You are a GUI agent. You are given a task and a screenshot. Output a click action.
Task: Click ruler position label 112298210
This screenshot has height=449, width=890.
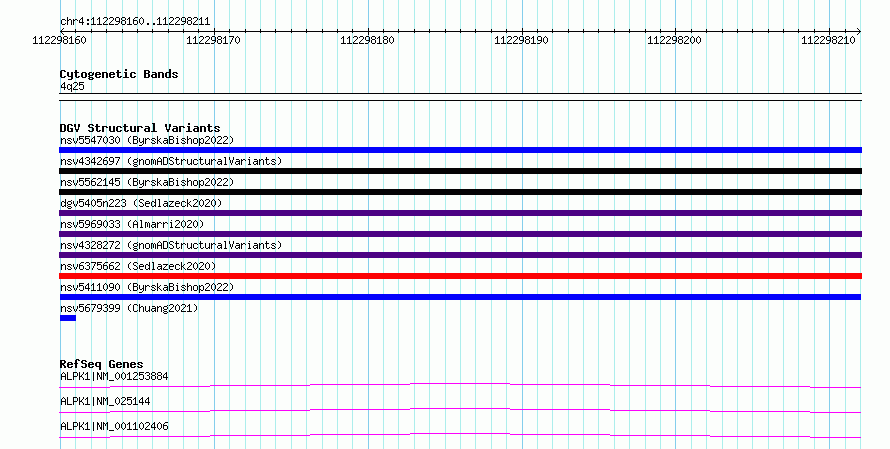(x=828, y=40)
